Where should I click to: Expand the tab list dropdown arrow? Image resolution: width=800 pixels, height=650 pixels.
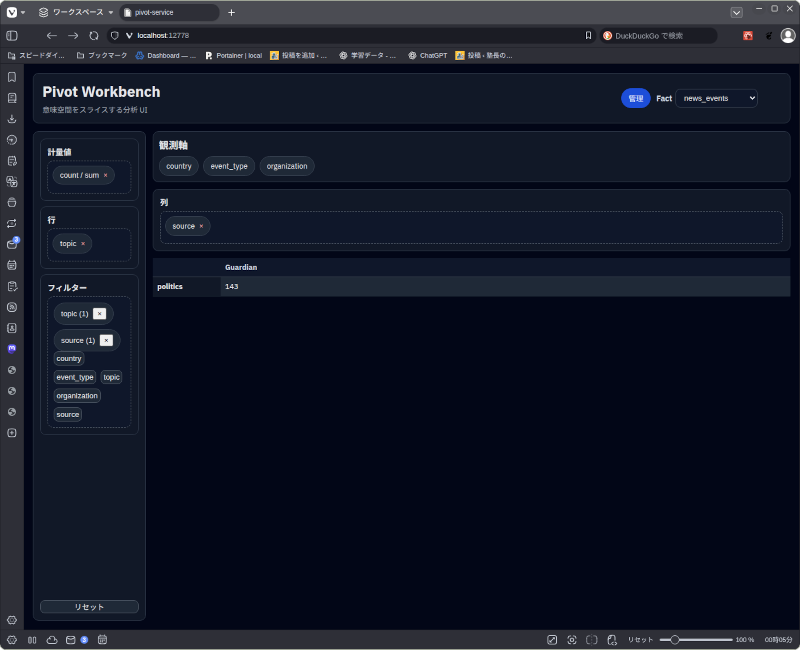click(x=737, y=12)
